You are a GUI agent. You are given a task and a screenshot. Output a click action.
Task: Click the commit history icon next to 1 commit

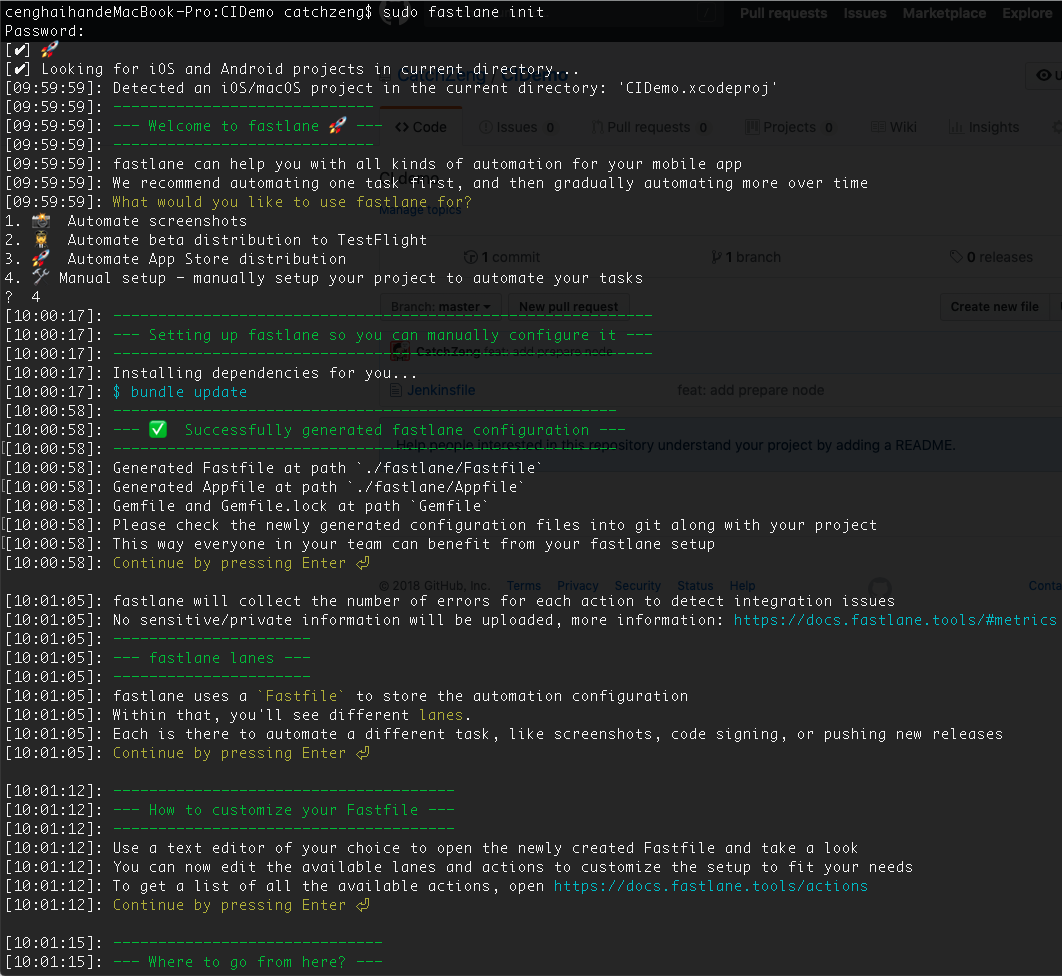tap(471, 257)
